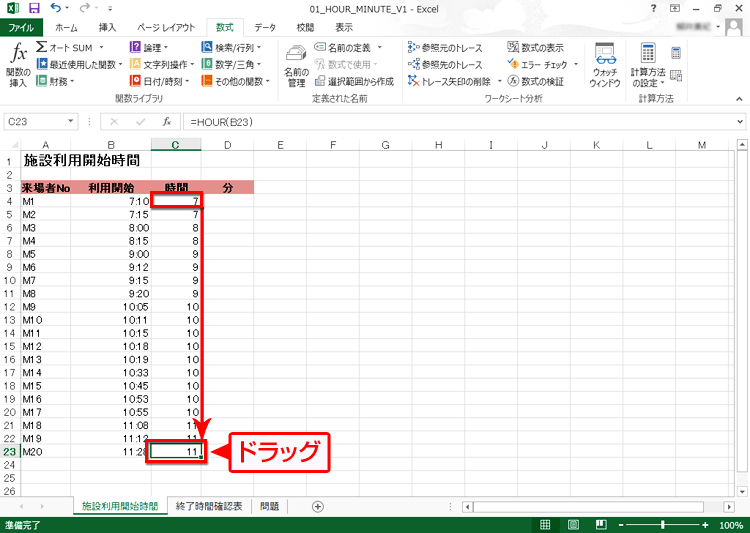This screenshot has height=533, width=750.
Task: Open Recently Used functions (最近使用した関数)
Action: tap(79, 64)
